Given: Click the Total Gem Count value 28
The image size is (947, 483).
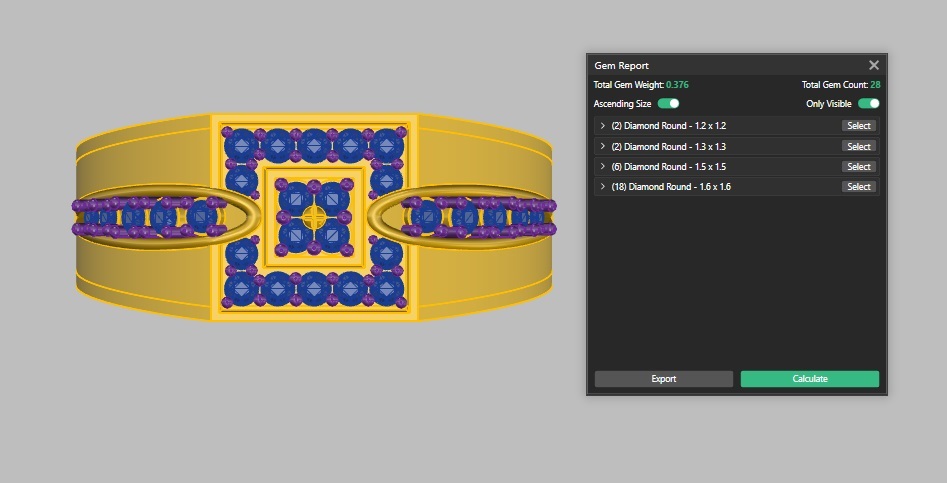Looking at the screenshot, I should click(875, 85).
